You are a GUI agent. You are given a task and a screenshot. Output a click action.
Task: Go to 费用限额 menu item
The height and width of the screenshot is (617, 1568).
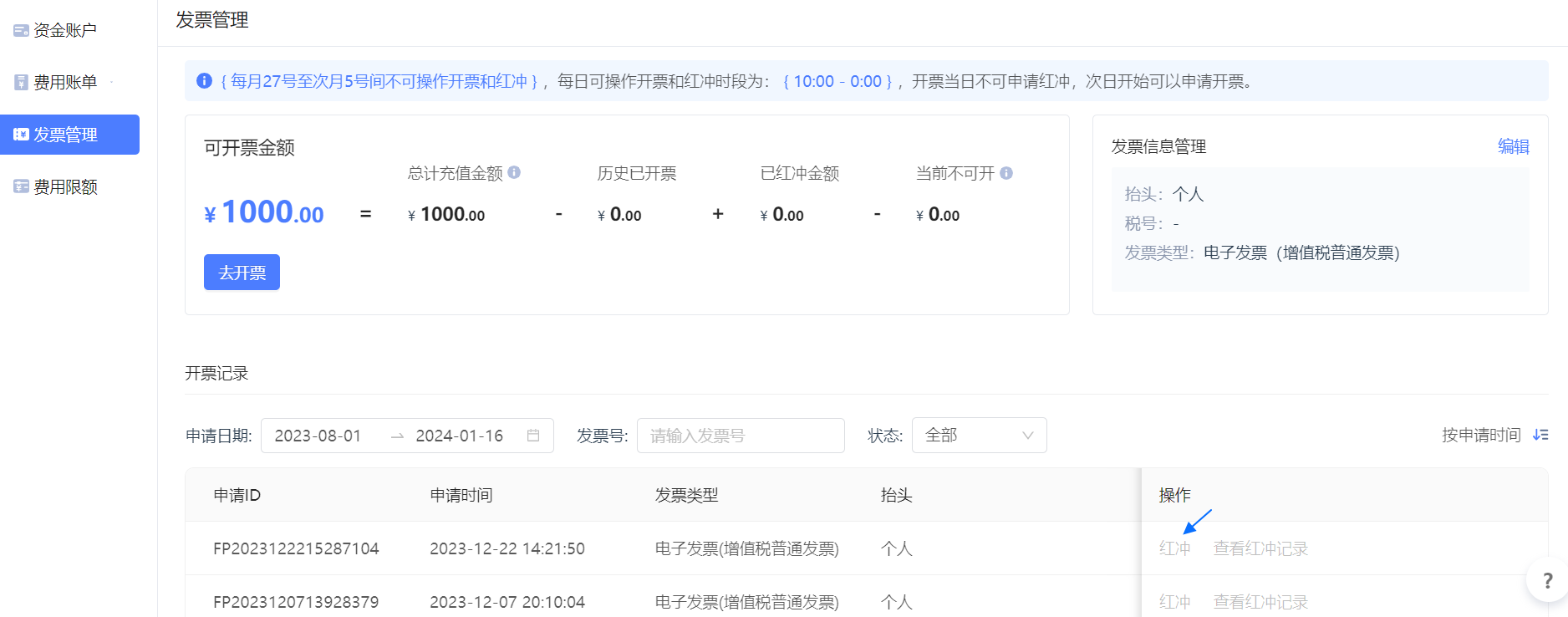pos(65,186)
